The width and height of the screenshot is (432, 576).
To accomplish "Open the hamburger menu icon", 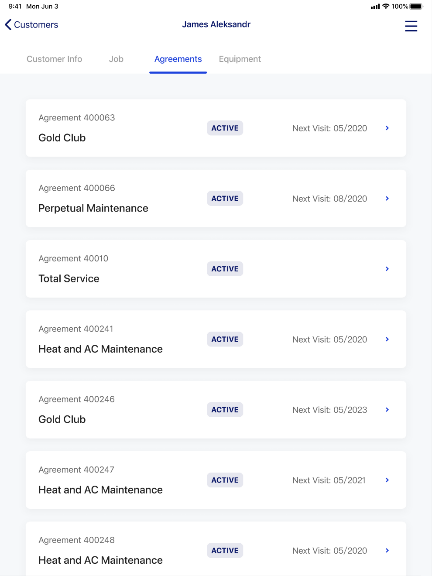I will 411,26.
